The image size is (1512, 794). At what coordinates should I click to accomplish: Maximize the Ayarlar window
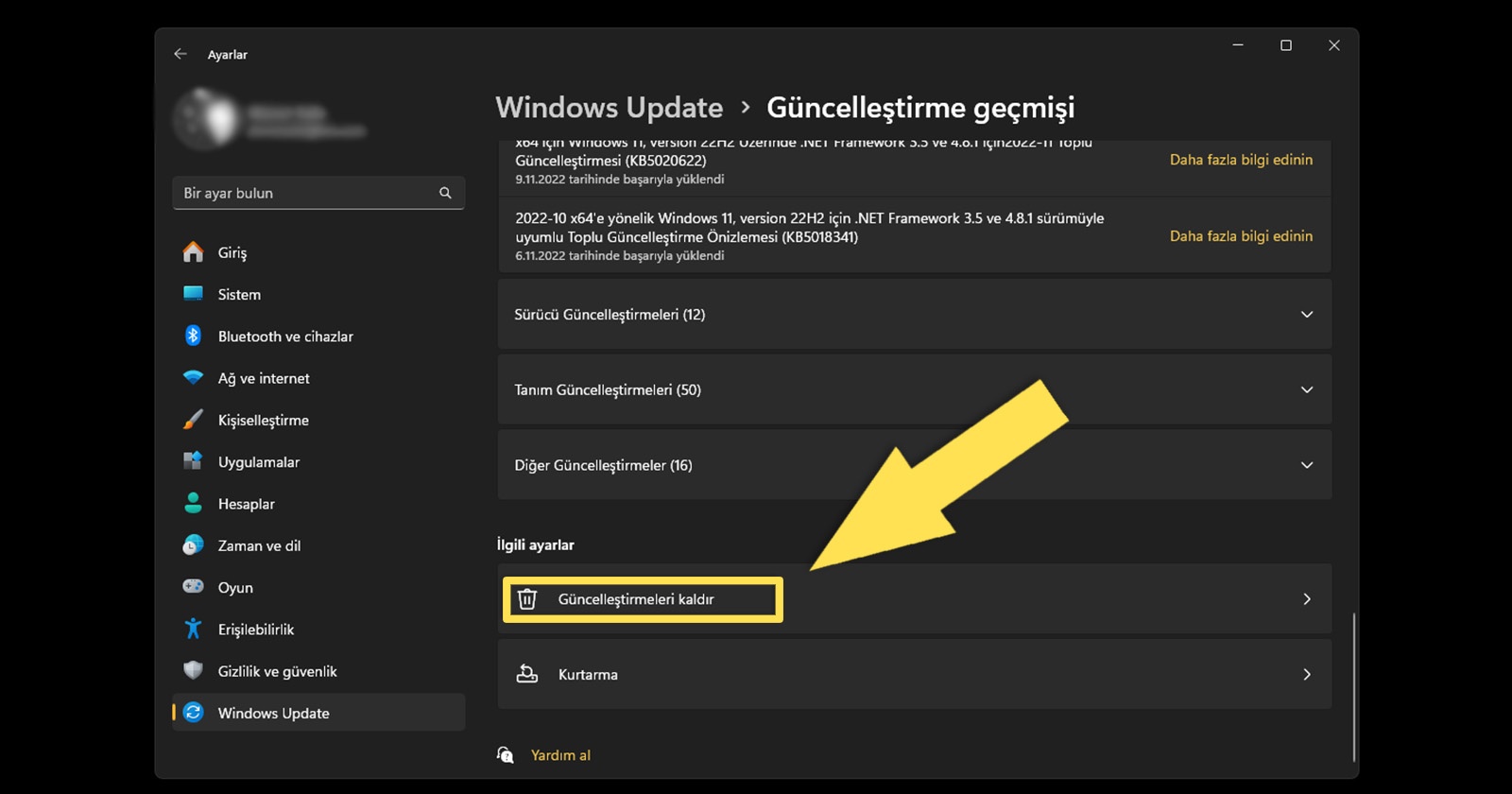[x=1286, y=45]
